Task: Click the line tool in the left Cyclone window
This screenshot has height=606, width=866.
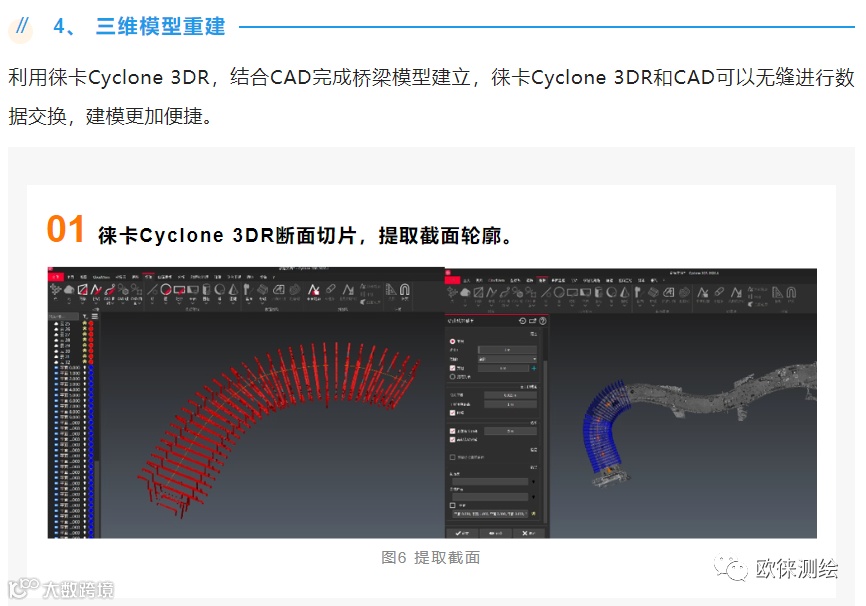Action: [152, 289]
